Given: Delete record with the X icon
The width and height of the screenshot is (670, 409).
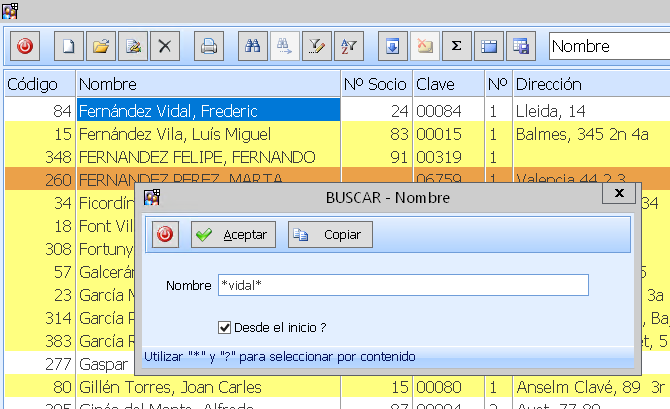Looking at the screenshot, I should (x=165, y=46).
